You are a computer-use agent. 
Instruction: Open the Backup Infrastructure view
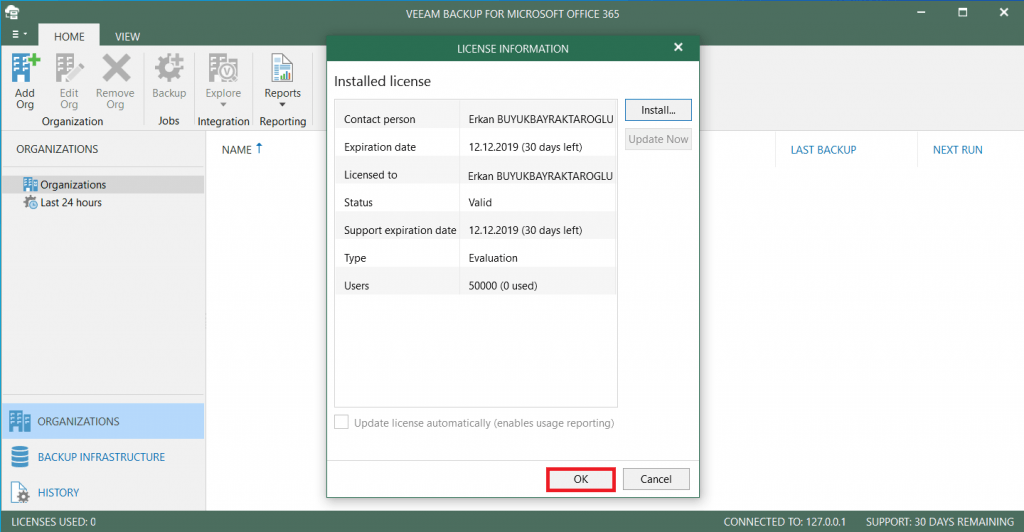point(101,457)
